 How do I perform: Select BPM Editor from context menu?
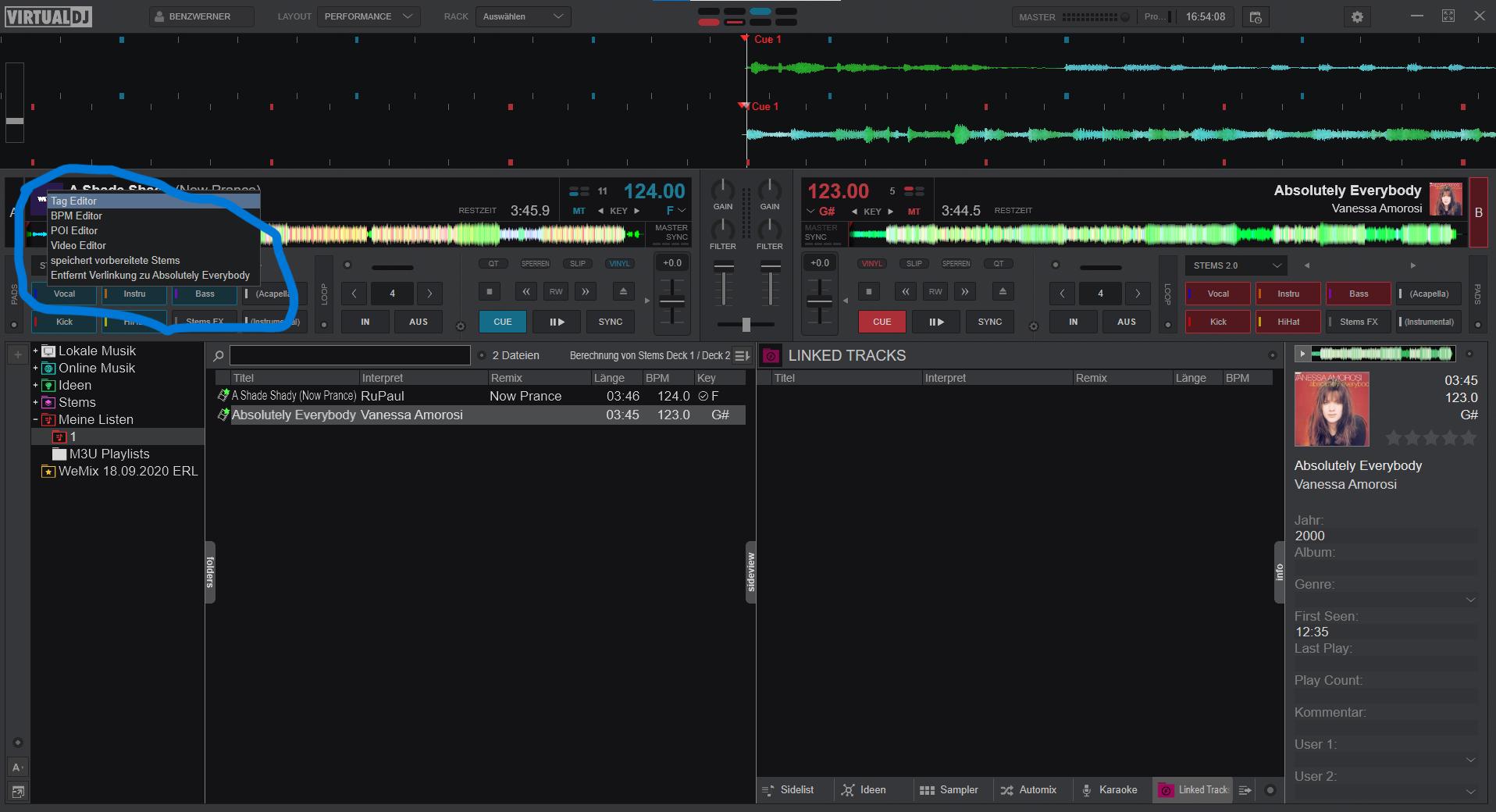153,216
